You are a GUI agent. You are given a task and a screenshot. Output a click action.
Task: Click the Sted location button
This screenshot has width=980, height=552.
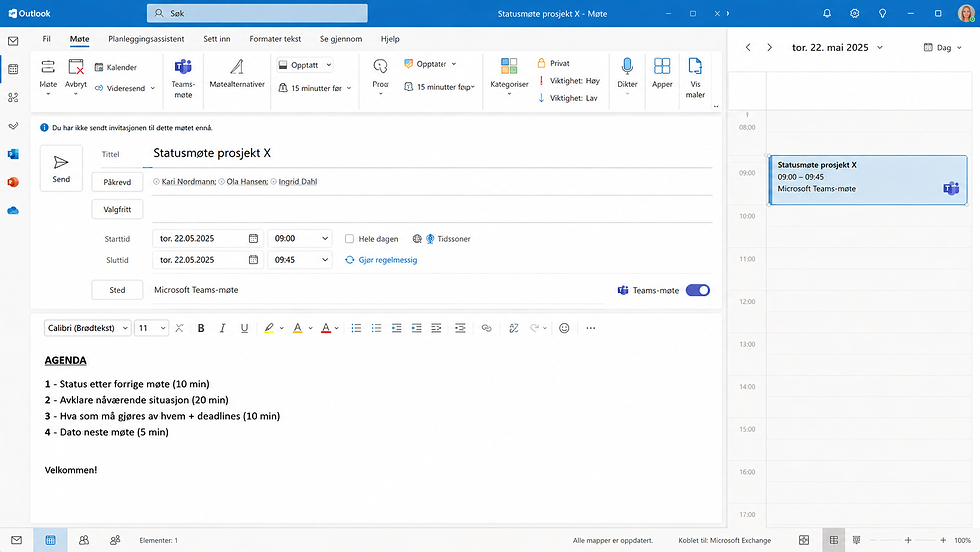coord(118,290)
